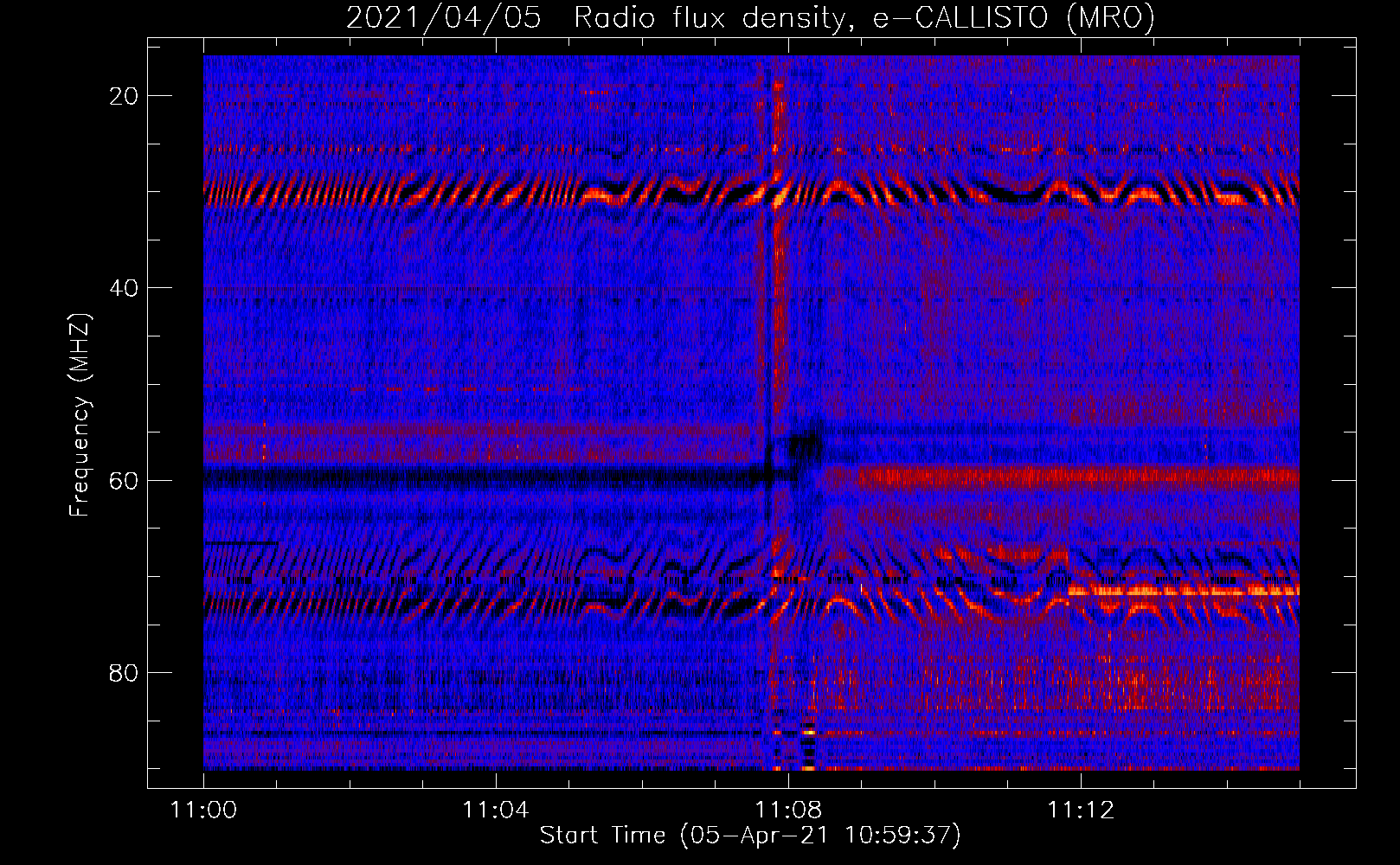Click the plot title "Radio flux density, e-CALLISTO (MRO)"

coord(864,18)
